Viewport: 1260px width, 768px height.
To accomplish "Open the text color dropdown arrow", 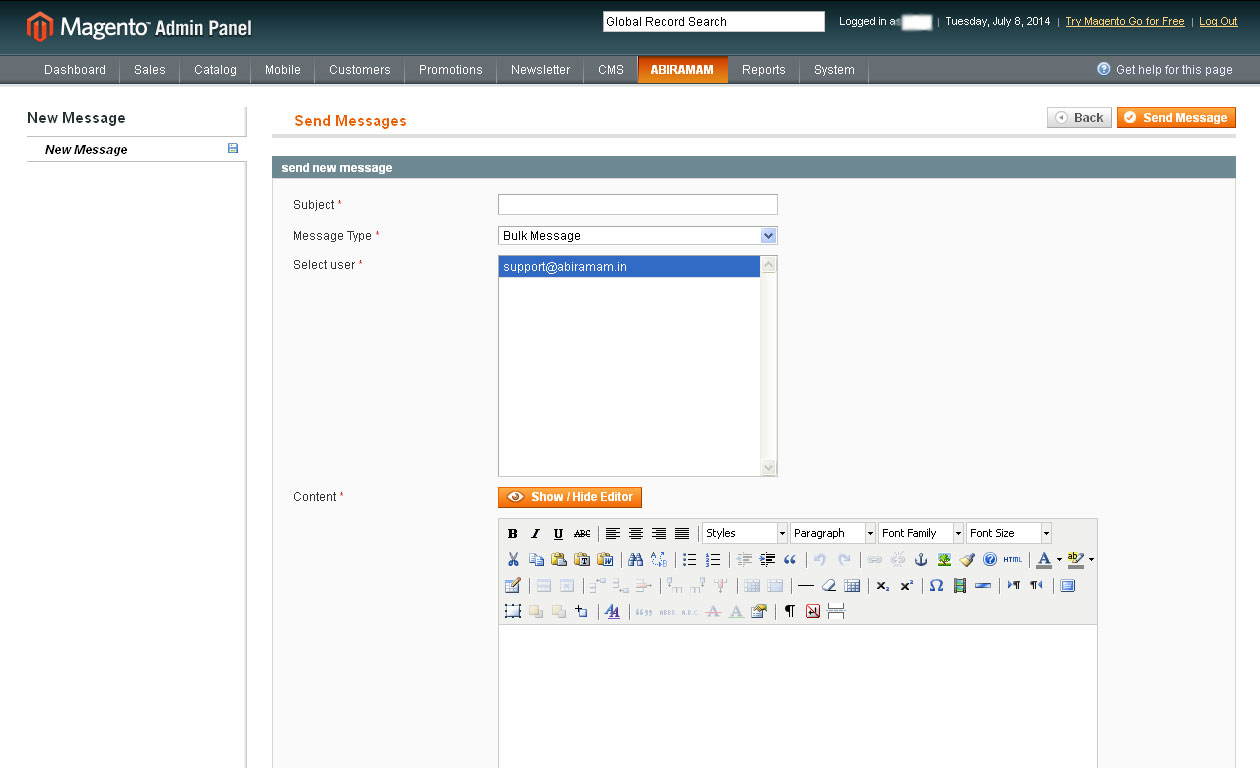I will [x=1059, y=560].
